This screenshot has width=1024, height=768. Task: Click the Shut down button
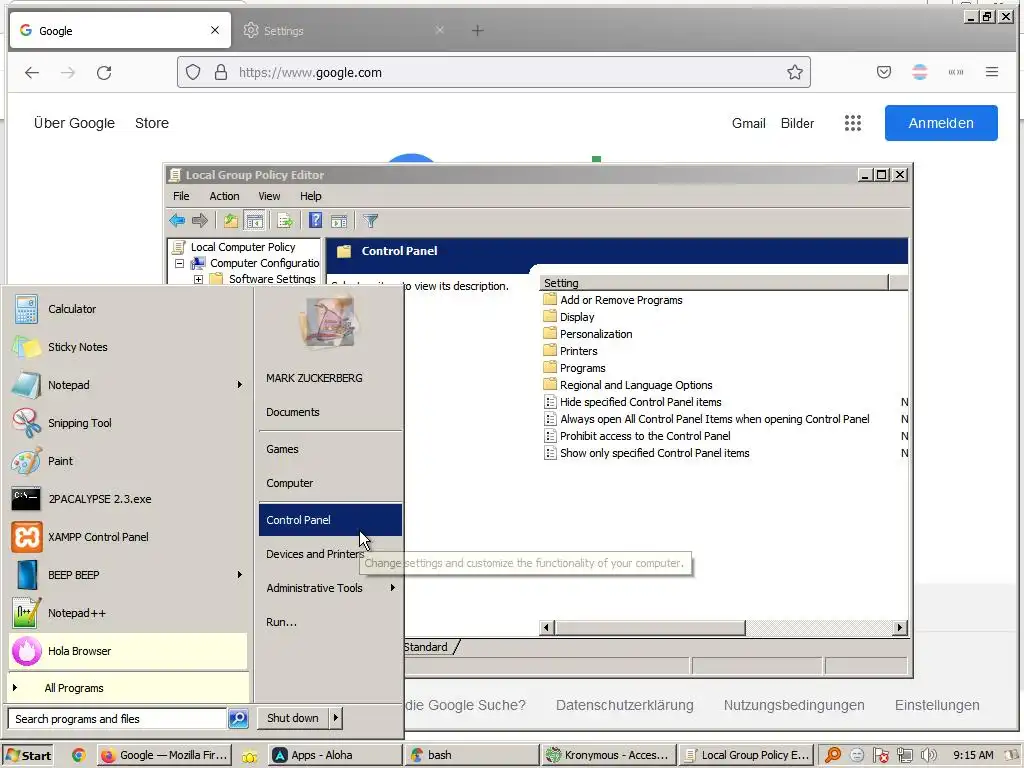[293, 718]
